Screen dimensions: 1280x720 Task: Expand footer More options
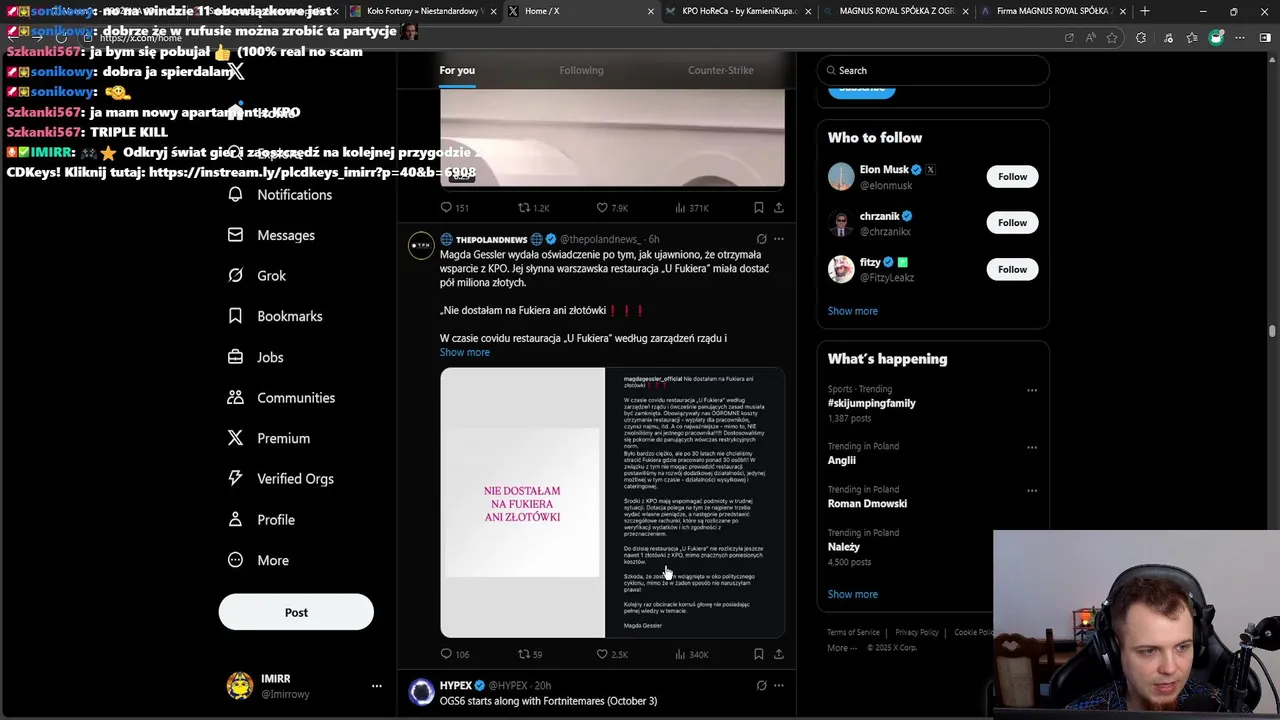(841, 647)
